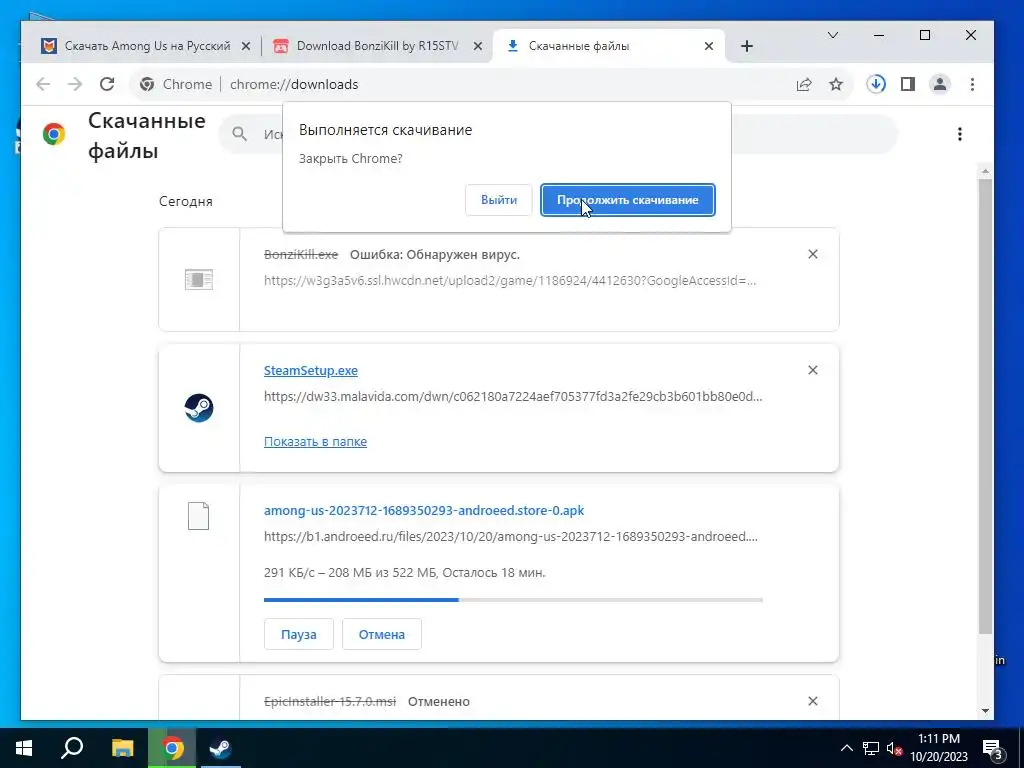Remove BonziKill.exe entry from list
The height and width of the screenshot is (768, 1024).
tap(812, 254)
